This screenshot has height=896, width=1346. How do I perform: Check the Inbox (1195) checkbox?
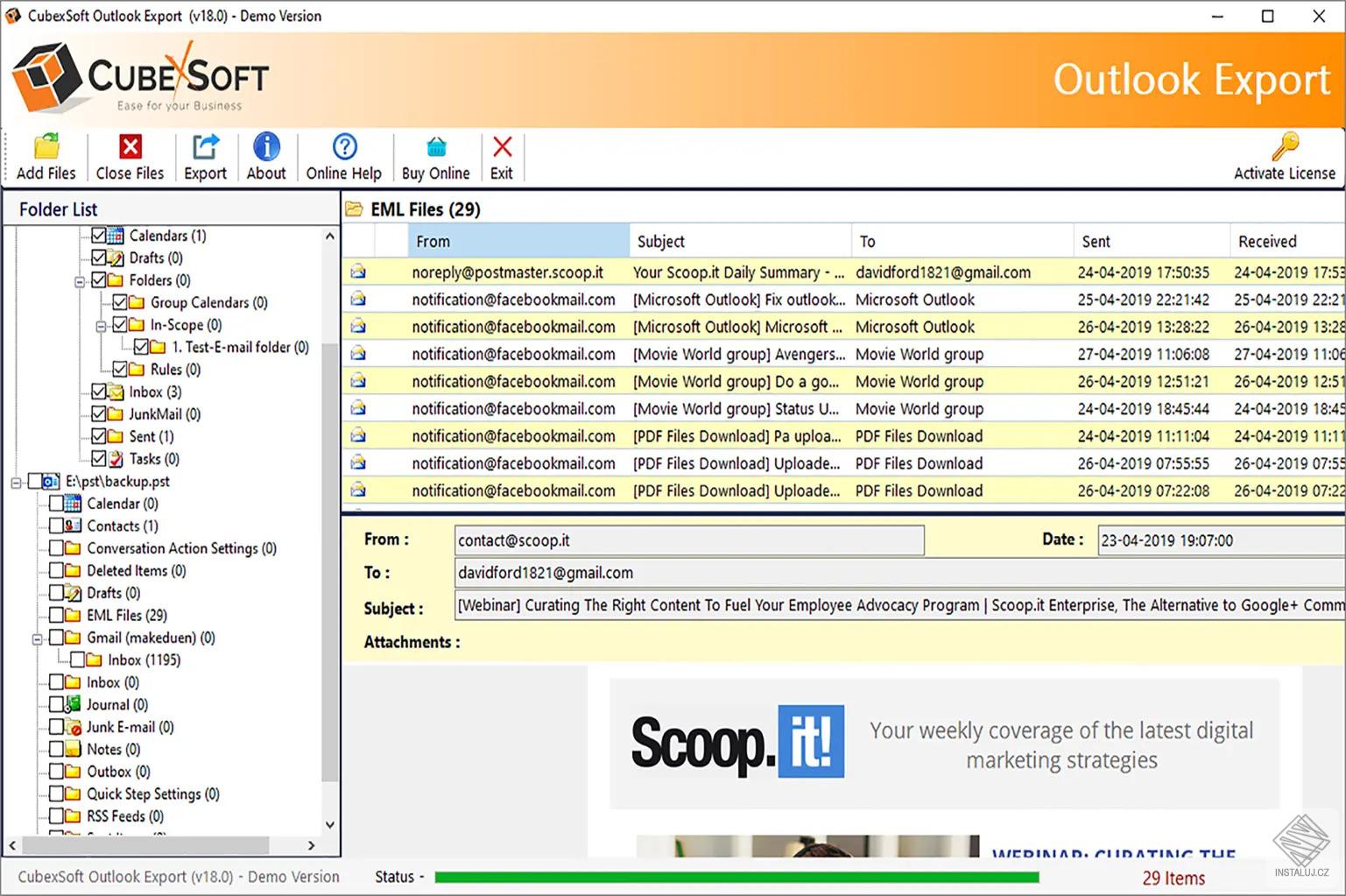(77, 660)
